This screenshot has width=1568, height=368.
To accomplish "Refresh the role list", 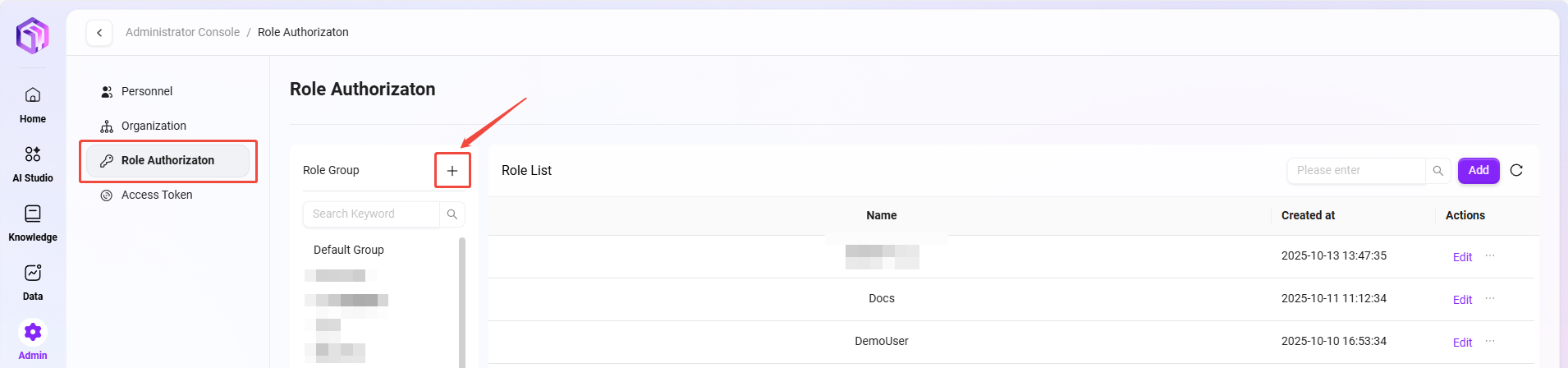I will (x=1516, y=170).
